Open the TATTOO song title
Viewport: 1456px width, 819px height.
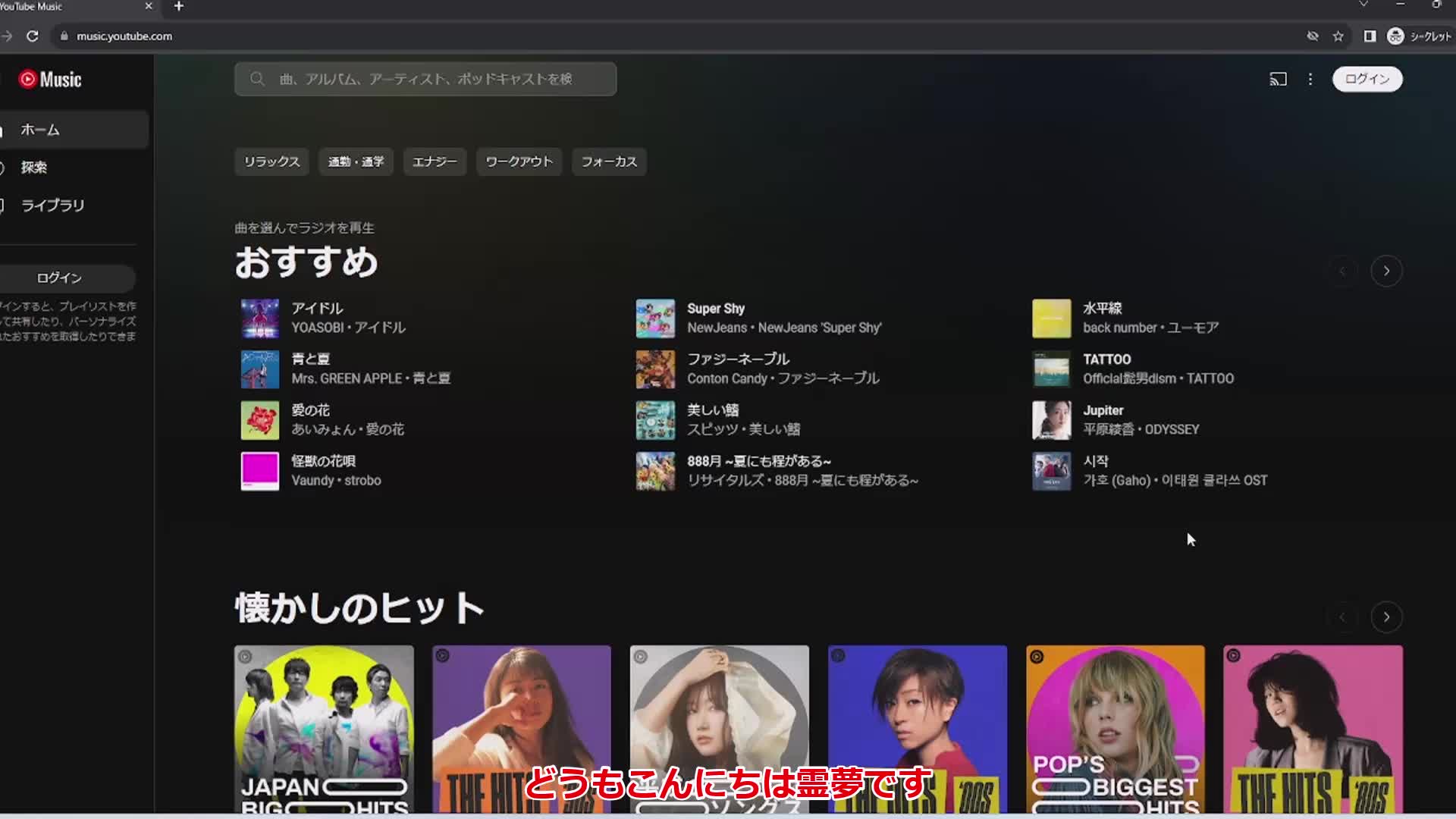pyautogui.click(x=1106, y=359)
